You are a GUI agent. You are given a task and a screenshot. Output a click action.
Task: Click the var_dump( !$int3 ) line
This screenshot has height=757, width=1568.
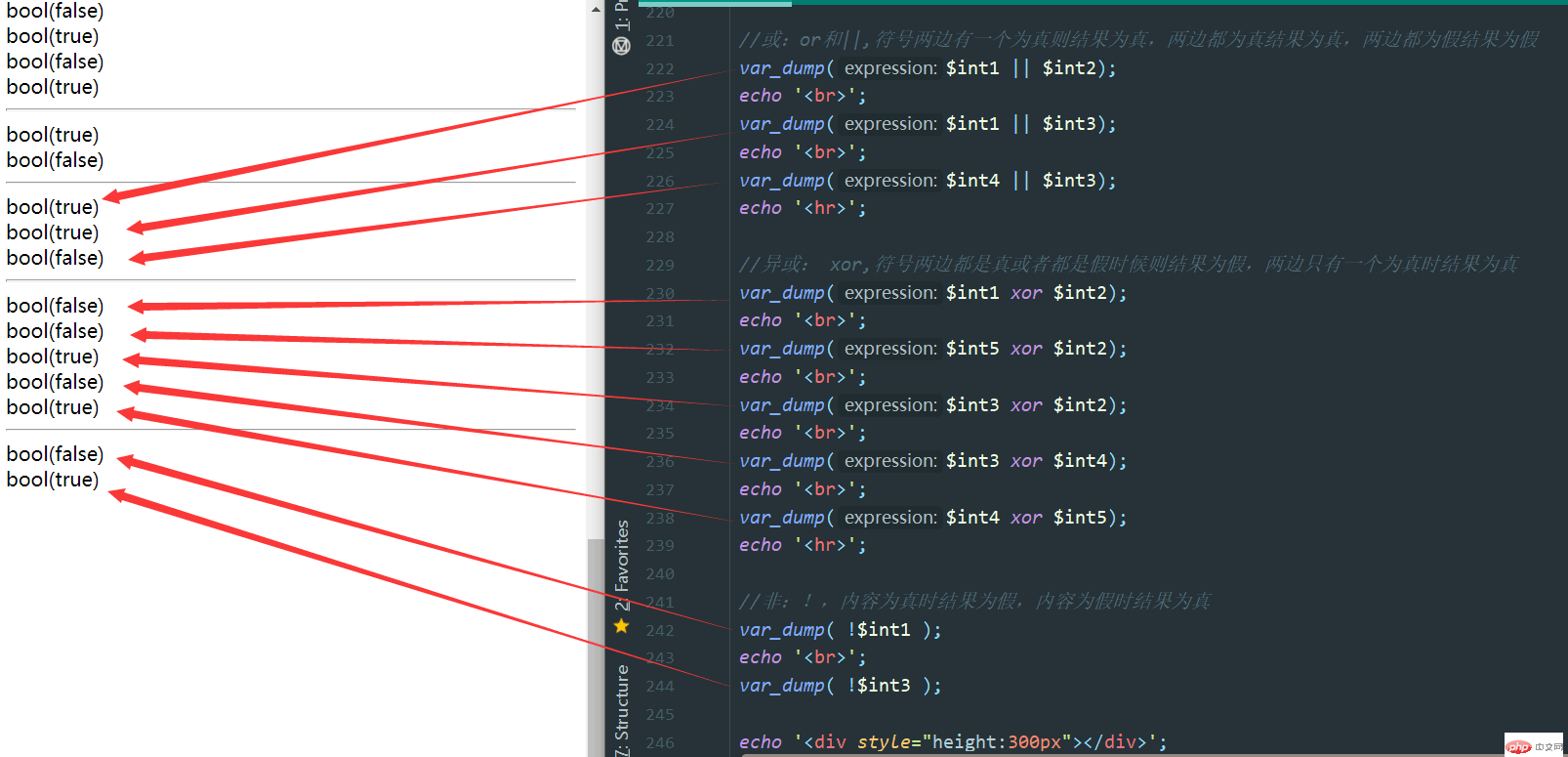tap(840, 685)
